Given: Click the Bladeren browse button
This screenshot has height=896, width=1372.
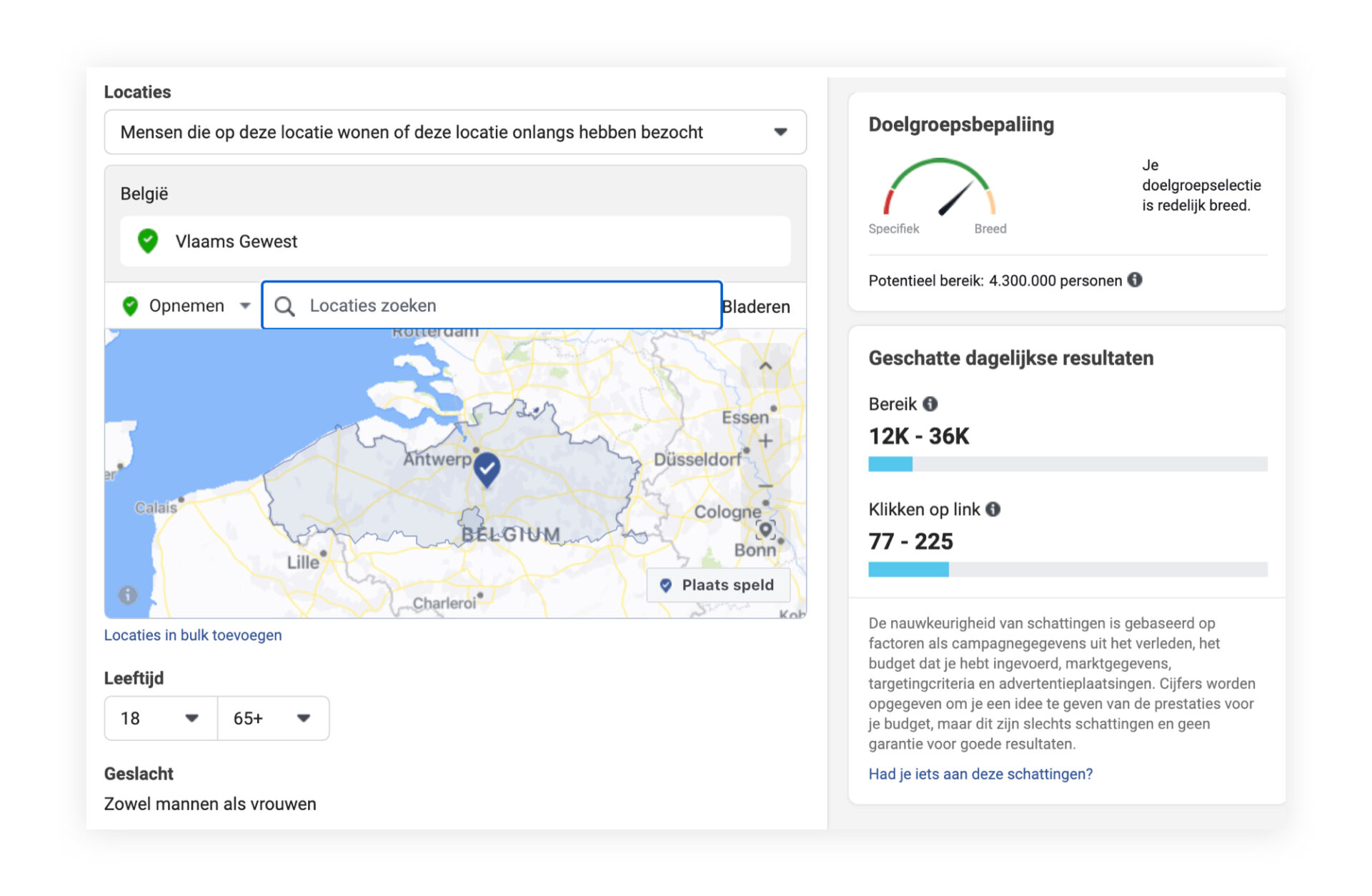Looking at the screenshot, I should click(756, 307).
